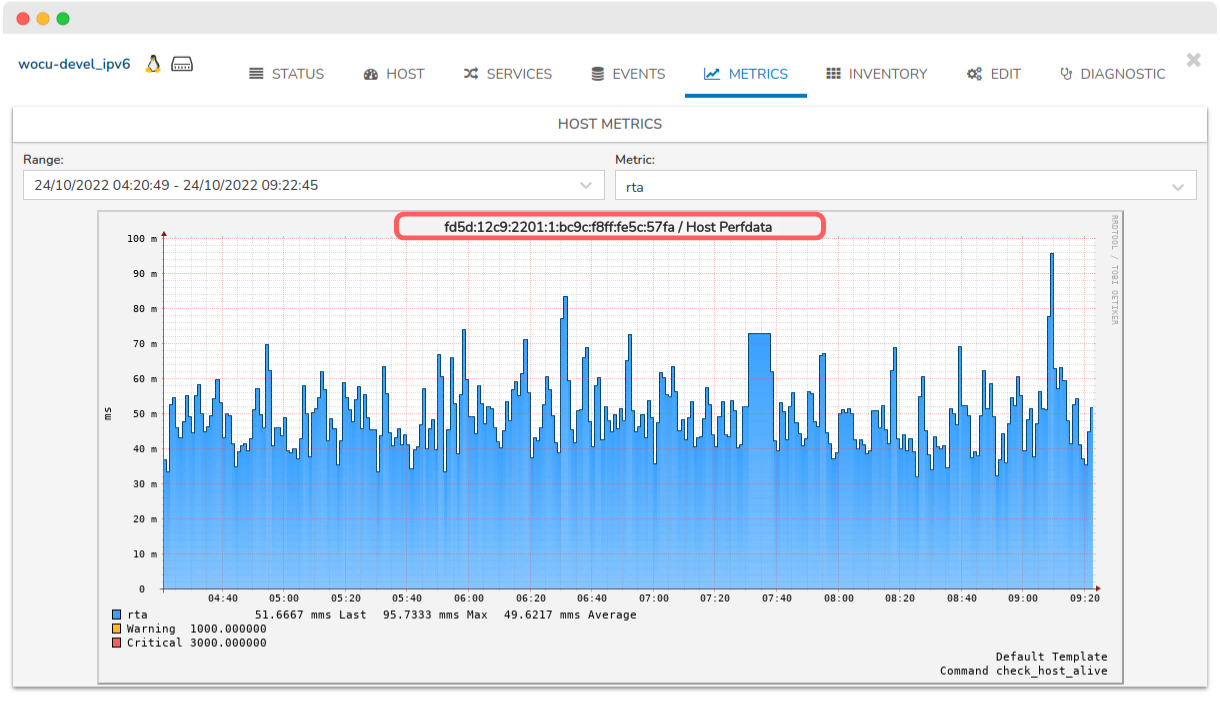Open the Metric dropdown showing rta
Screen dimensions: 1220x713
(x=906, y=185)
